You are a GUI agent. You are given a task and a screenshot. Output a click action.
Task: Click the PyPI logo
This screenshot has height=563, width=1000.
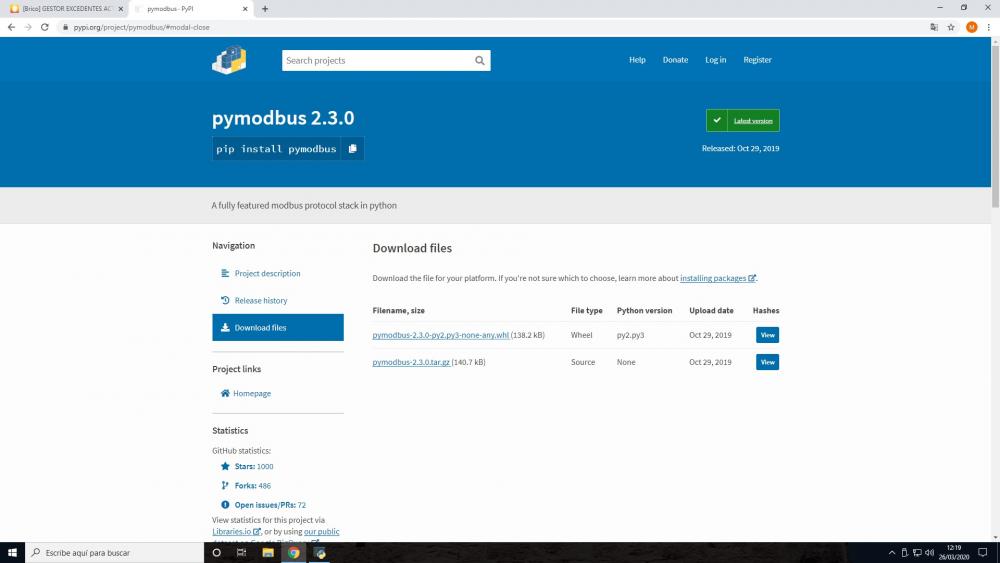[229, 60]
